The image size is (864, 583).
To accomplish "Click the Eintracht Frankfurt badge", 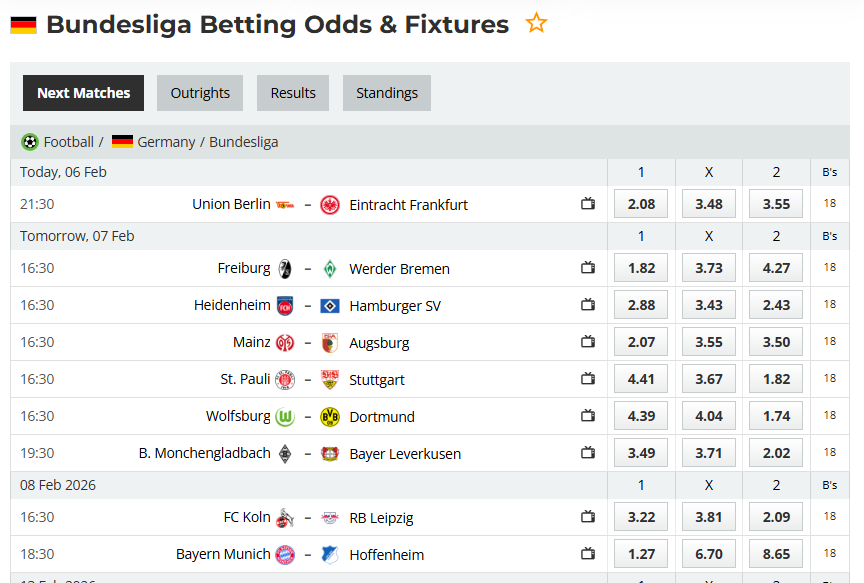I will [x=330, y=204].
